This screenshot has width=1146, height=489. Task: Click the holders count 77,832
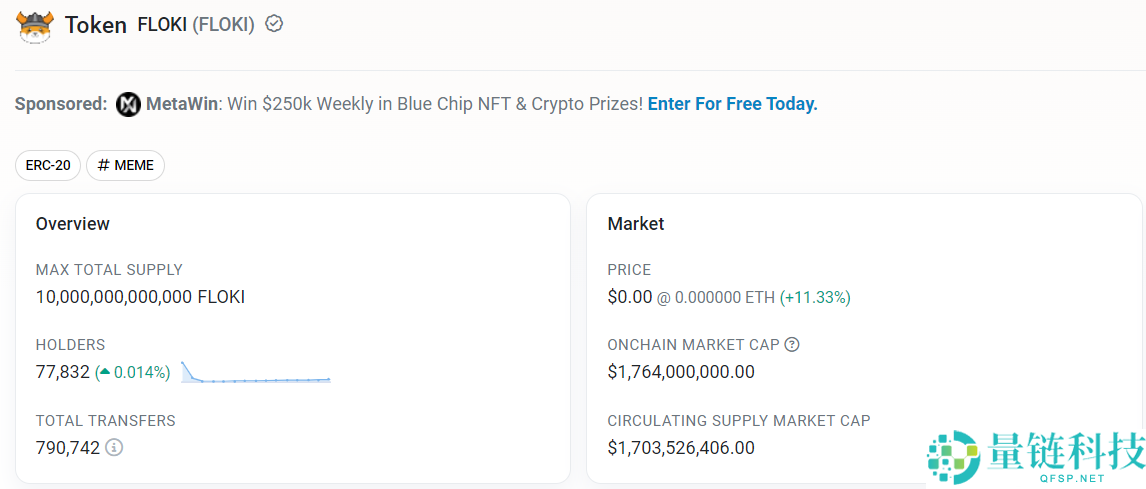(x=62, y=372)
